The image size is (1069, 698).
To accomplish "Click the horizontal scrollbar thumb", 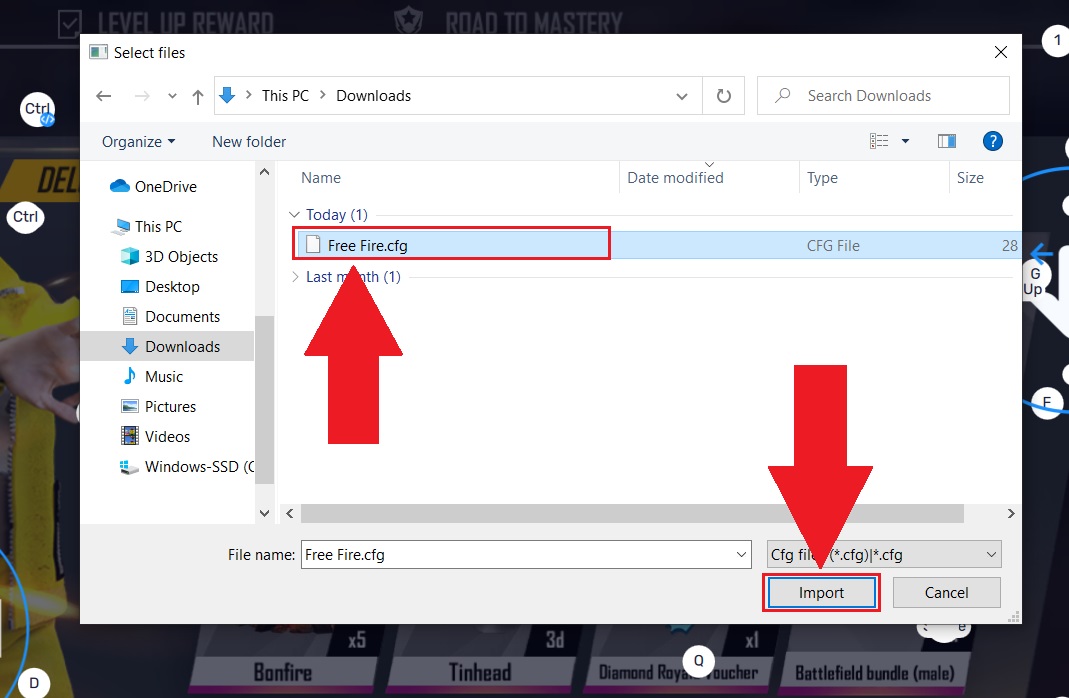I will click(632, 513).
